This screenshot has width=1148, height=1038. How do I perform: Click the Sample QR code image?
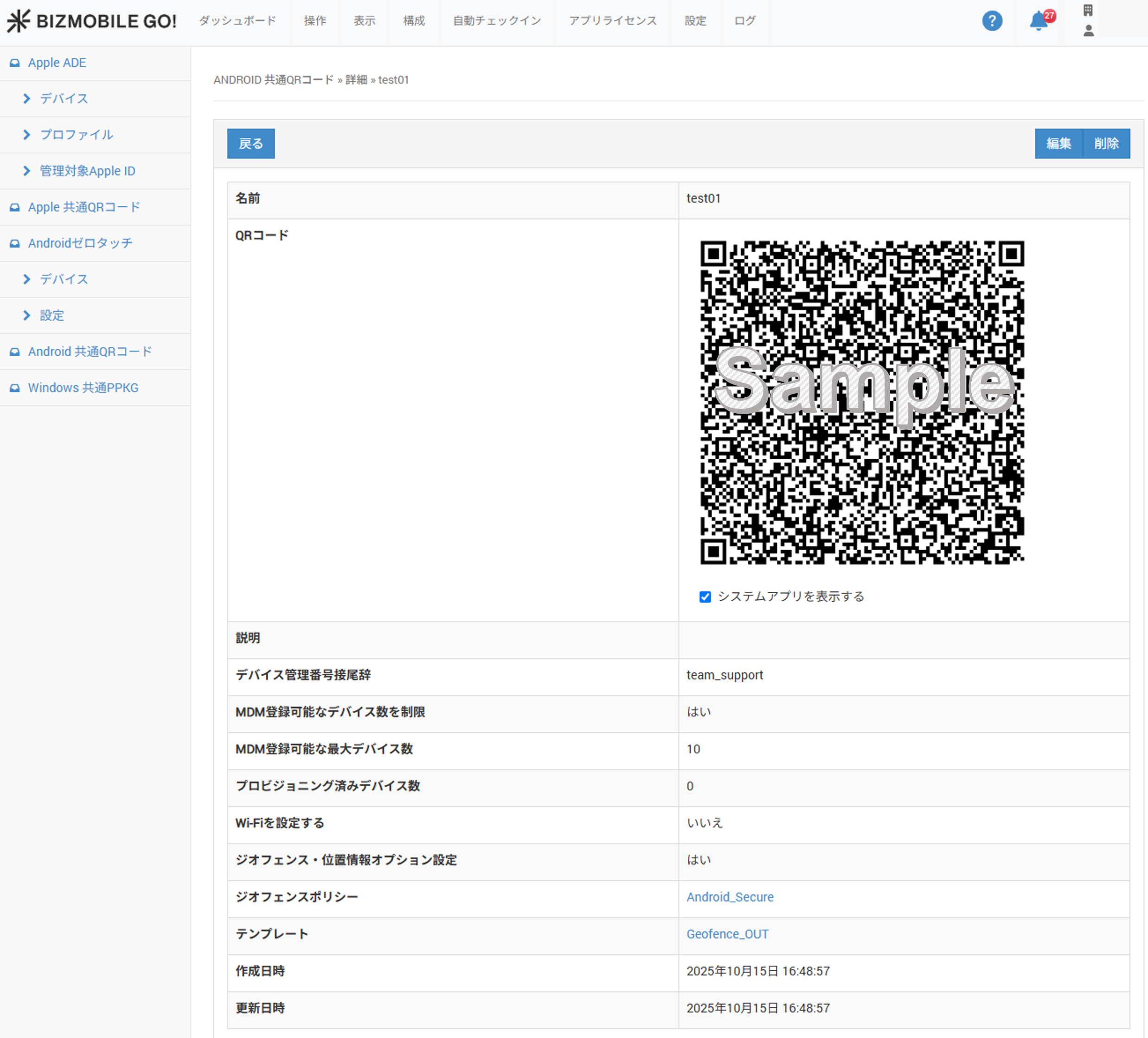(x=861, y=402)
